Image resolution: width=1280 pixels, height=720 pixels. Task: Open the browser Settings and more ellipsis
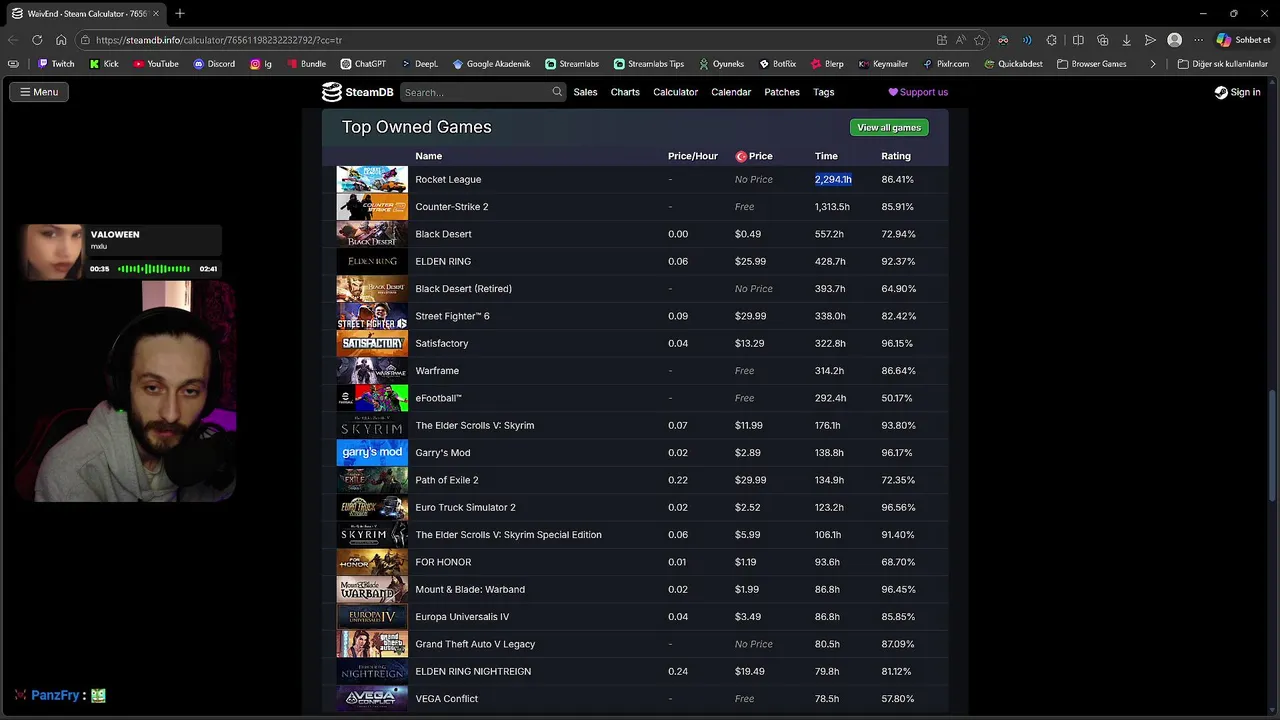click(1198, 40)
